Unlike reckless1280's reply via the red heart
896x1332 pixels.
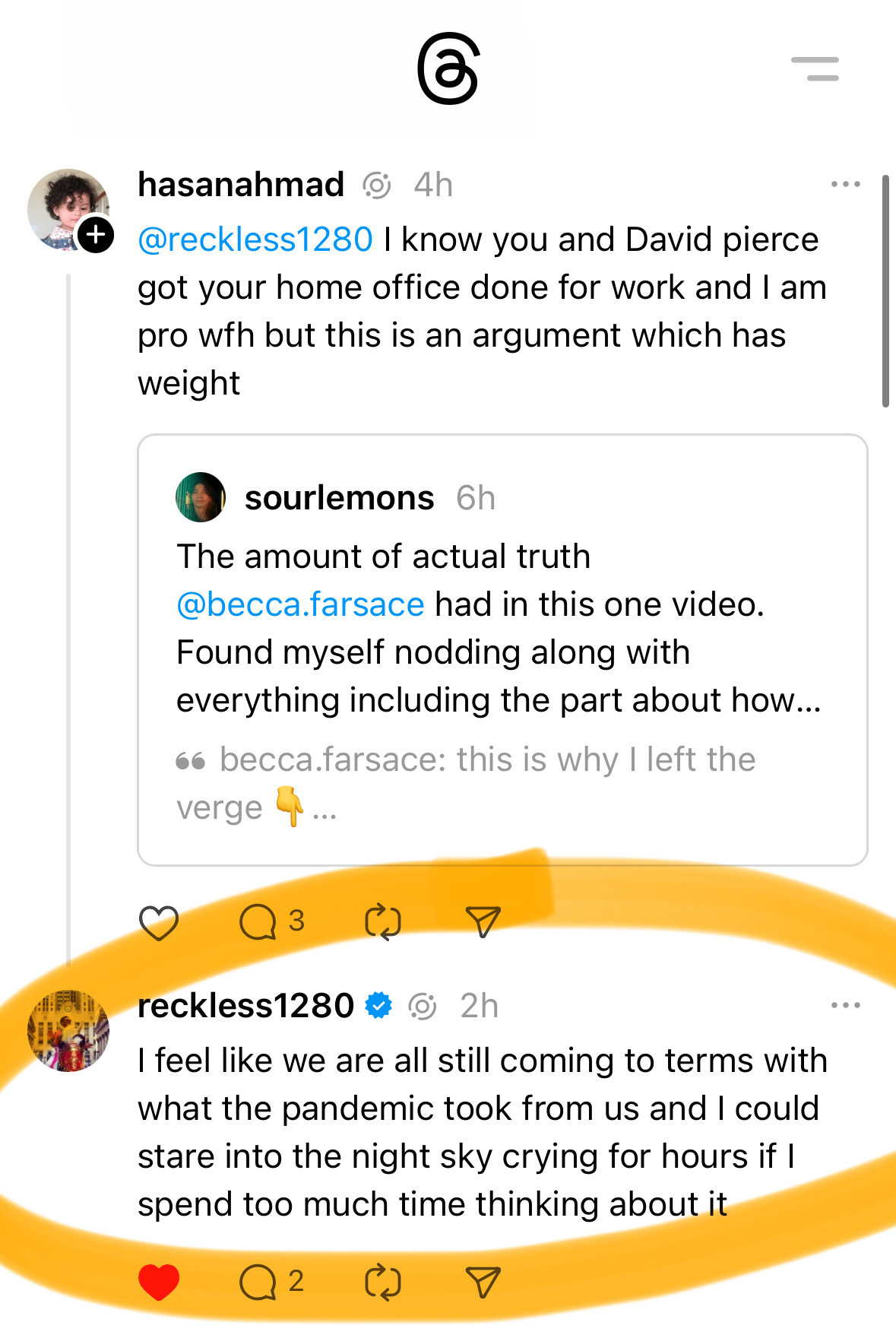click(159, 1282)
